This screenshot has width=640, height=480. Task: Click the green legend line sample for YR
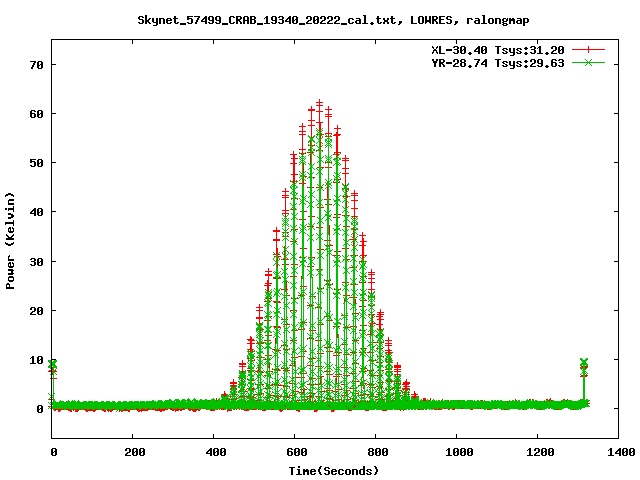point(588,63)
